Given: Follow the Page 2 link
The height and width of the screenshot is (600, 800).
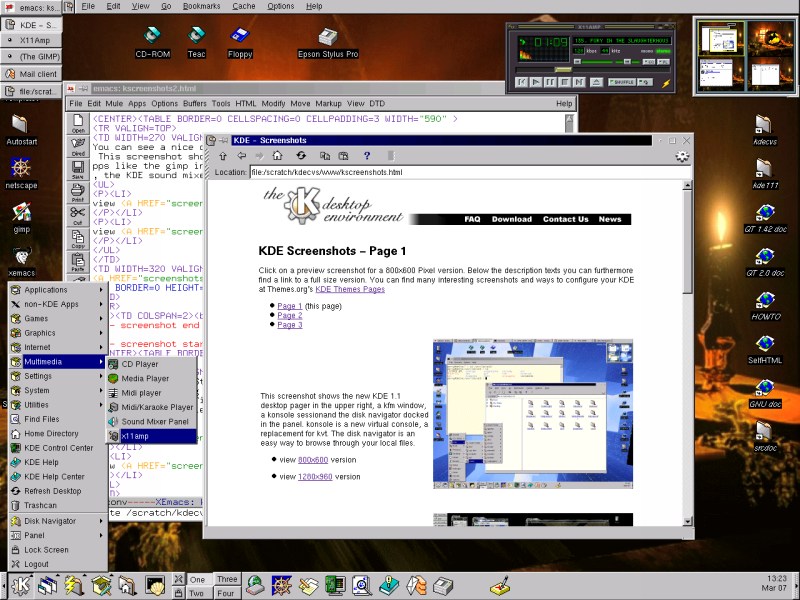Looking at the screenshot, I should click(290, 315).
